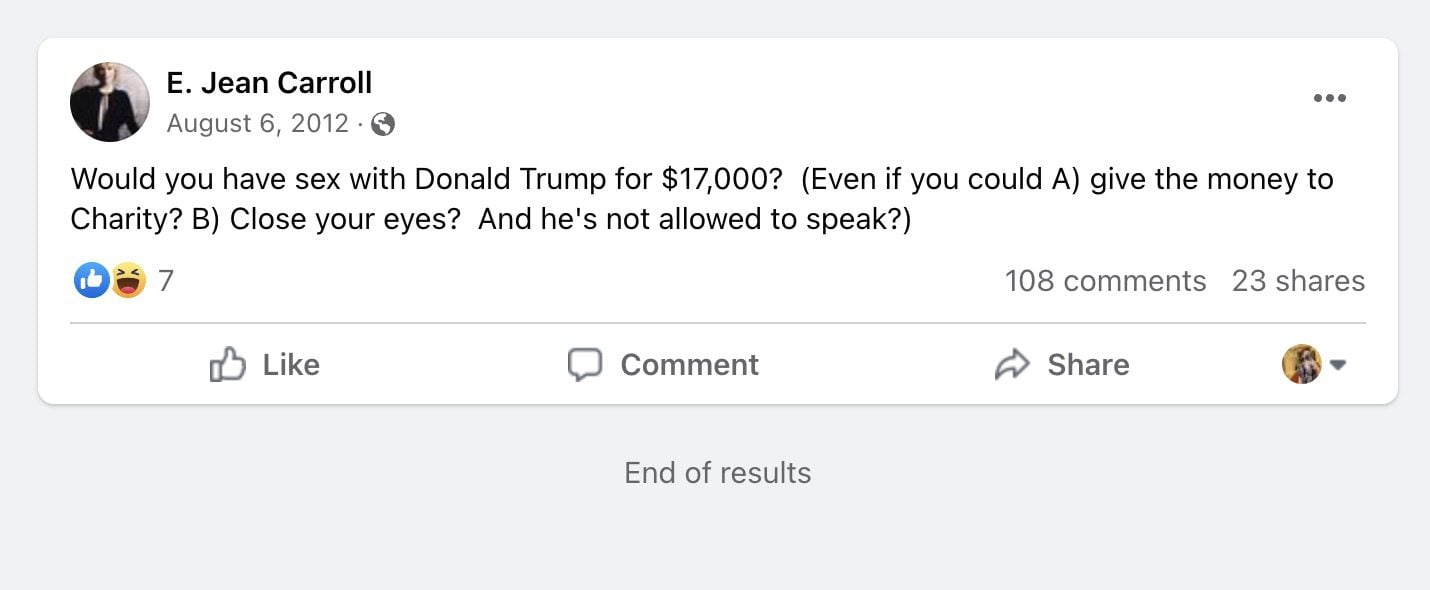
Task: Click the speech bubble Comment icon
Action: [585, 365]
